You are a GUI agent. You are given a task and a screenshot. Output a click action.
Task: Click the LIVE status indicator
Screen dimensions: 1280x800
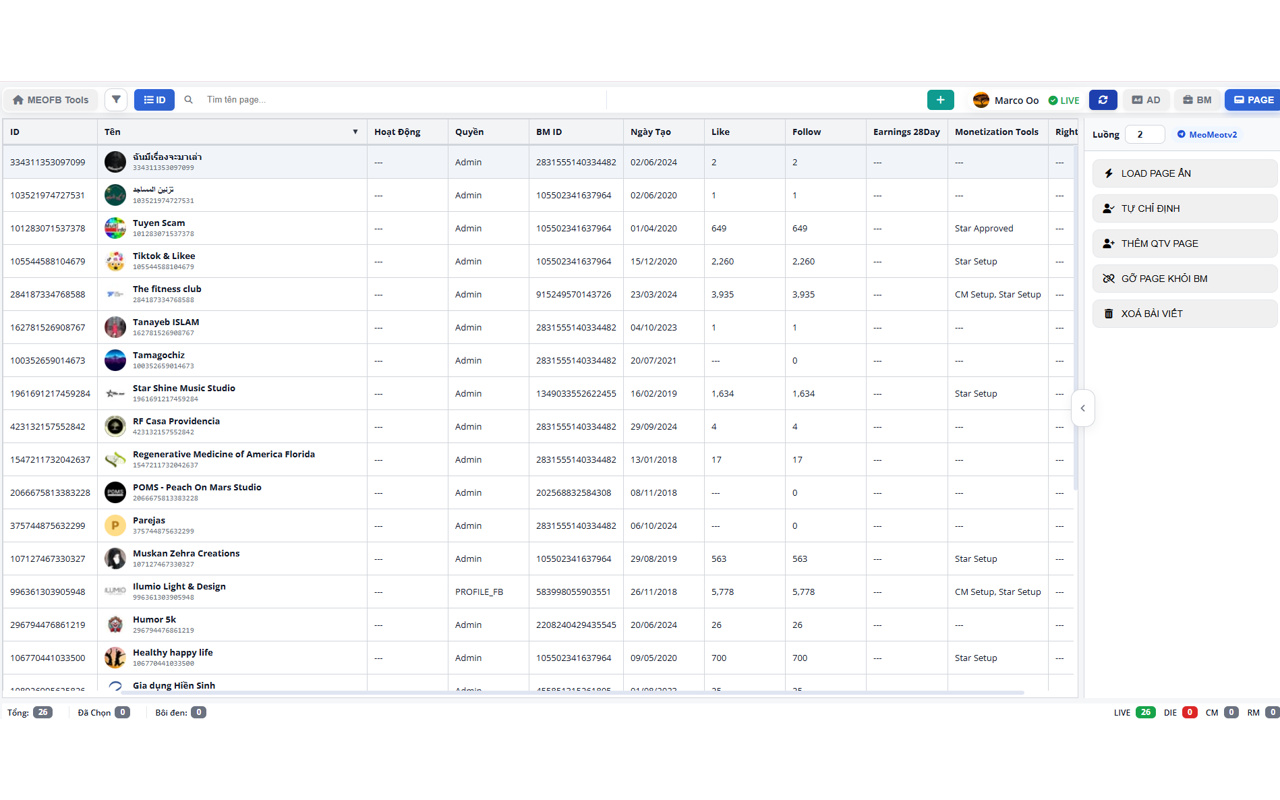click(1063, 99)
